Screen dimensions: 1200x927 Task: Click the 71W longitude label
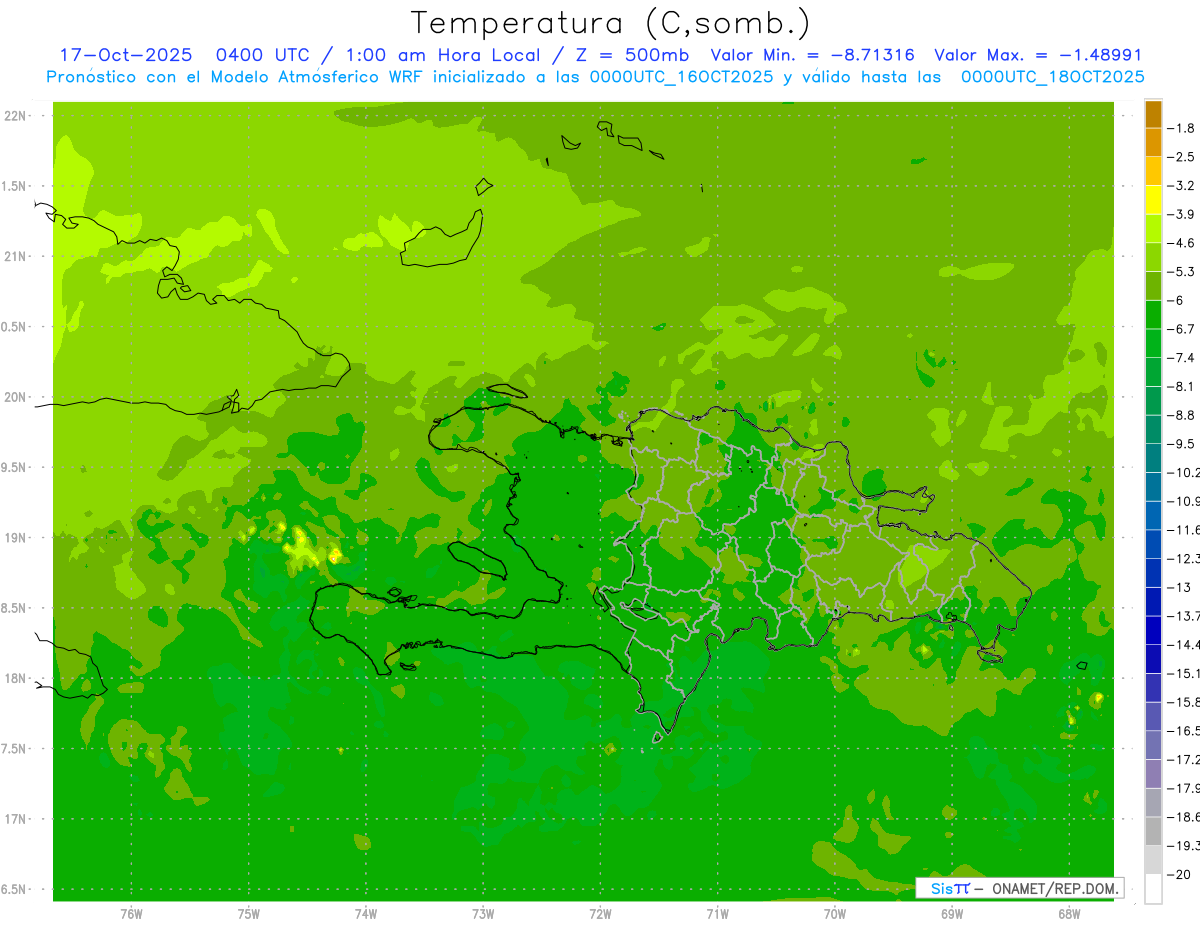pos(717,914)
